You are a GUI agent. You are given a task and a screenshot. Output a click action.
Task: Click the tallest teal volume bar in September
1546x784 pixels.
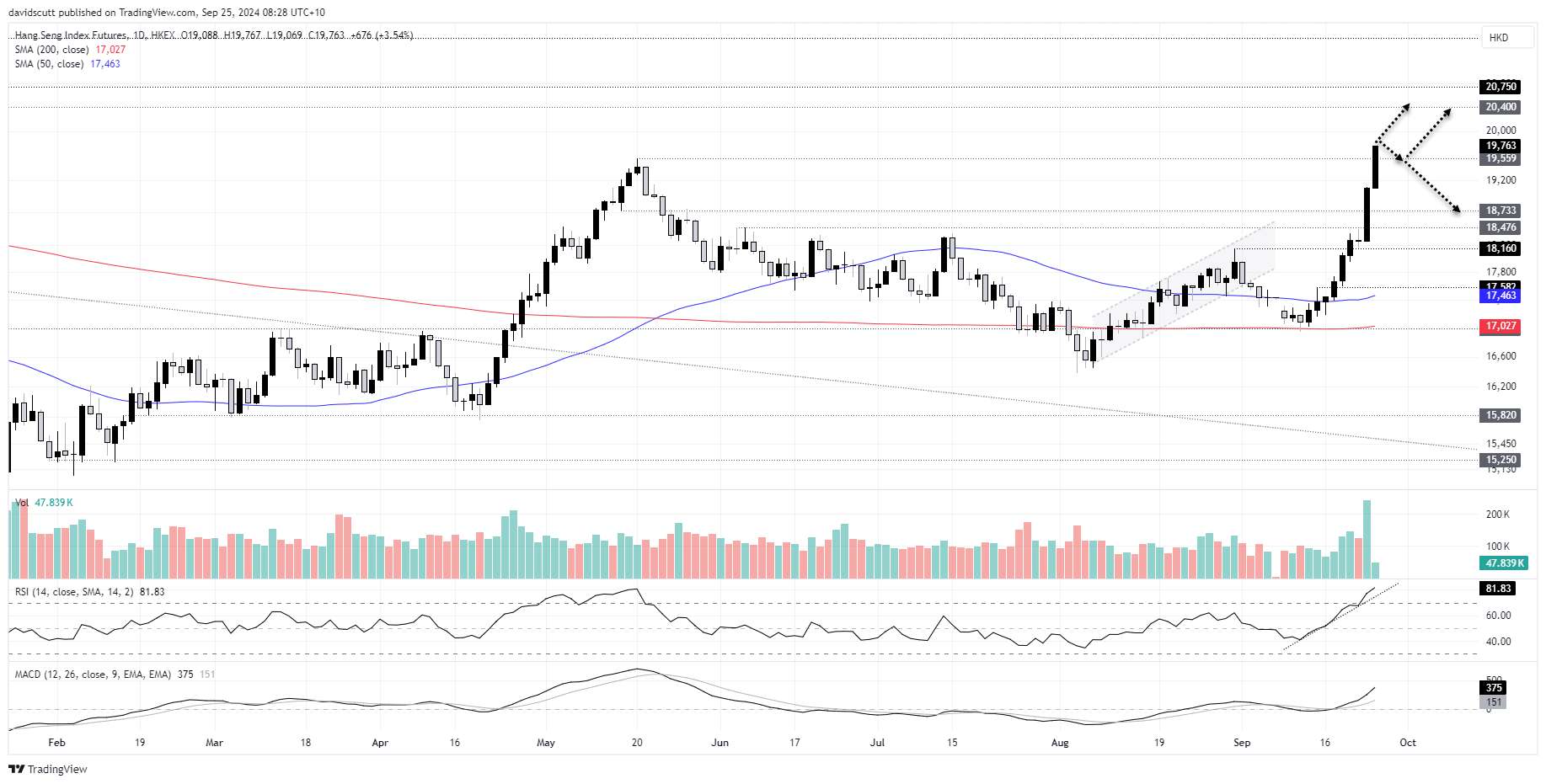(1367, 539)
